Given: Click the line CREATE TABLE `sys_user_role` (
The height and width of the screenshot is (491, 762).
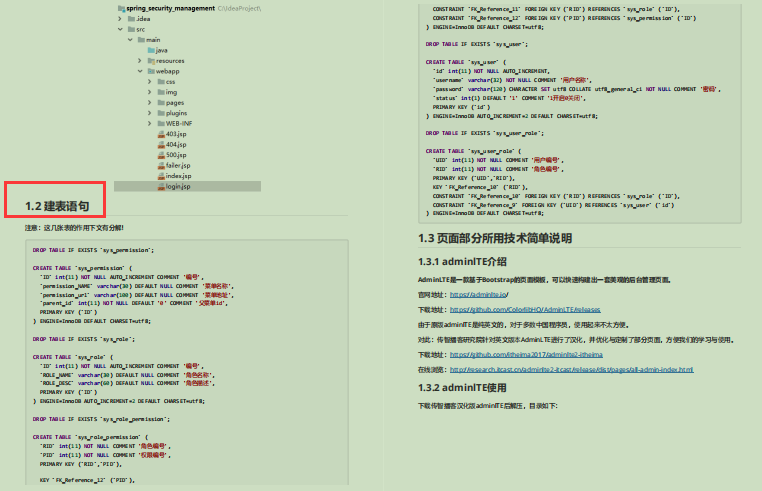Looking at the screenshot, I should (x=473, y=151).
